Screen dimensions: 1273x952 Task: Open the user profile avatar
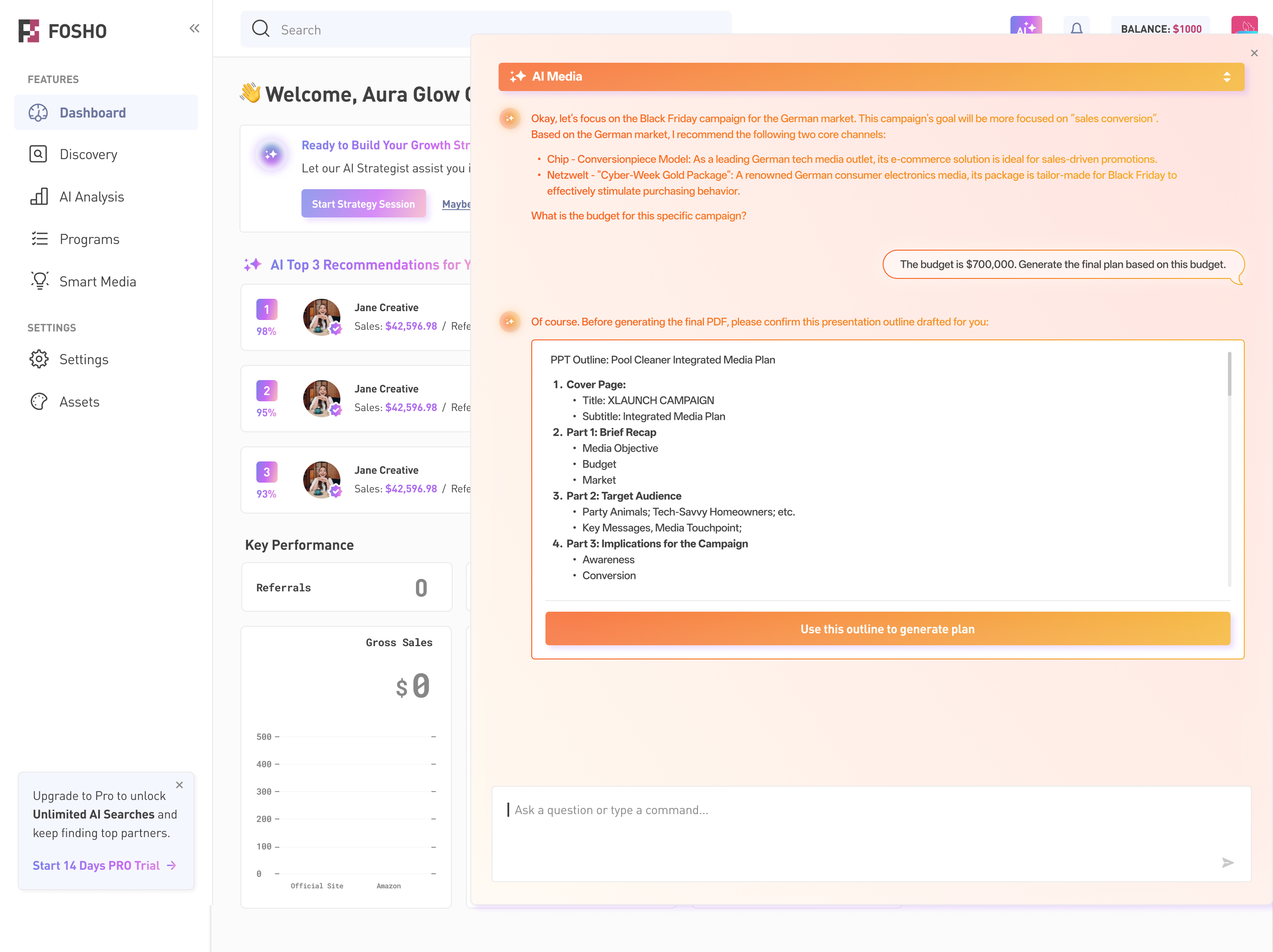point(1244,25)
